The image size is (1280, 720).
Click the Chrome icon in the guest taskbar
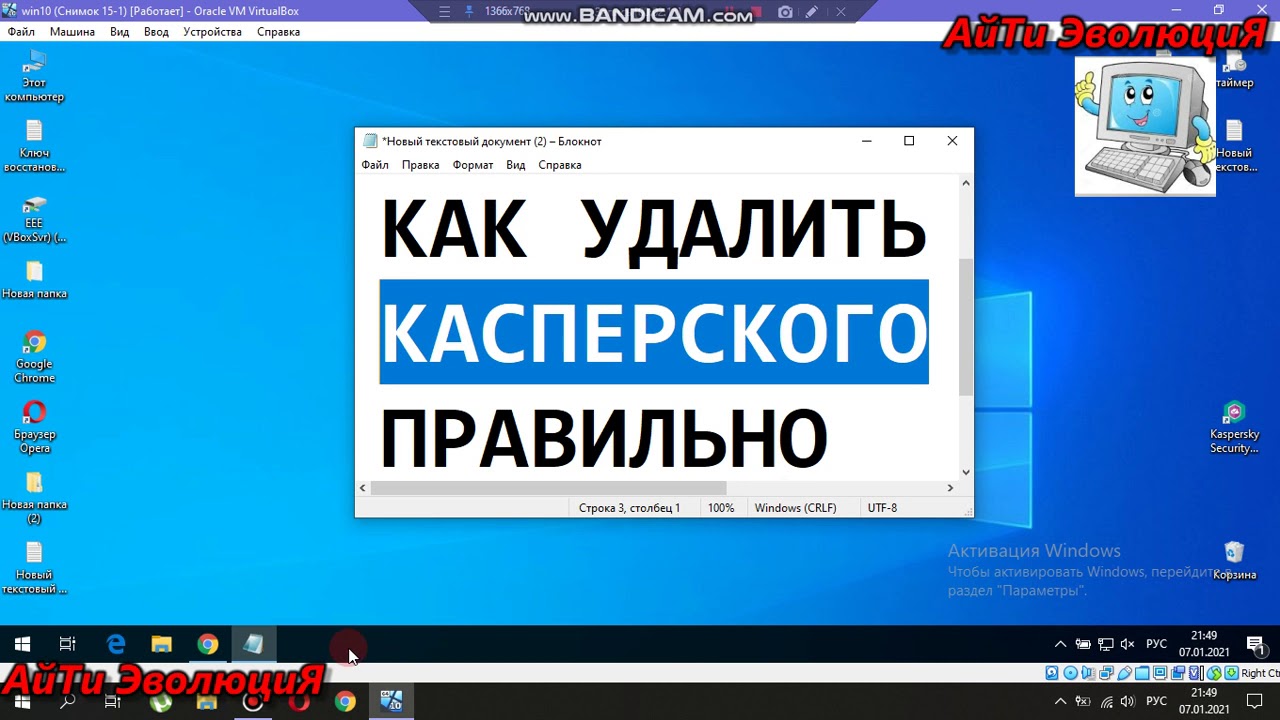208,645
